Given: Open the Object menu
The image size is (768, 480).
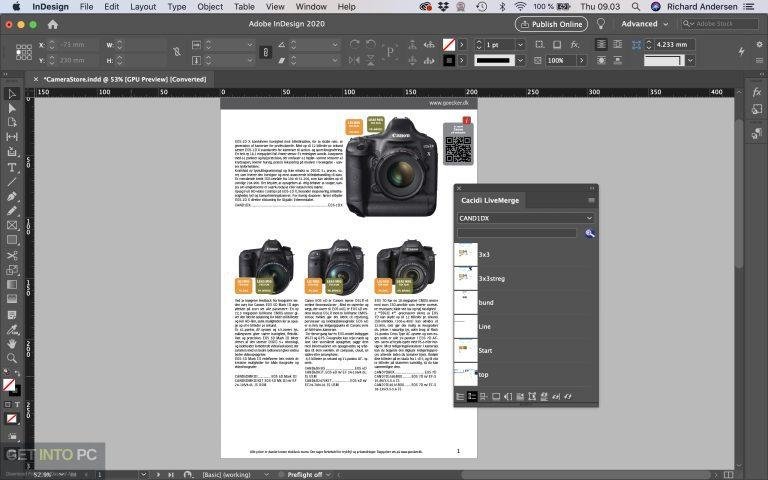Looking at the screenshot, I should click(x=210, y=7).
